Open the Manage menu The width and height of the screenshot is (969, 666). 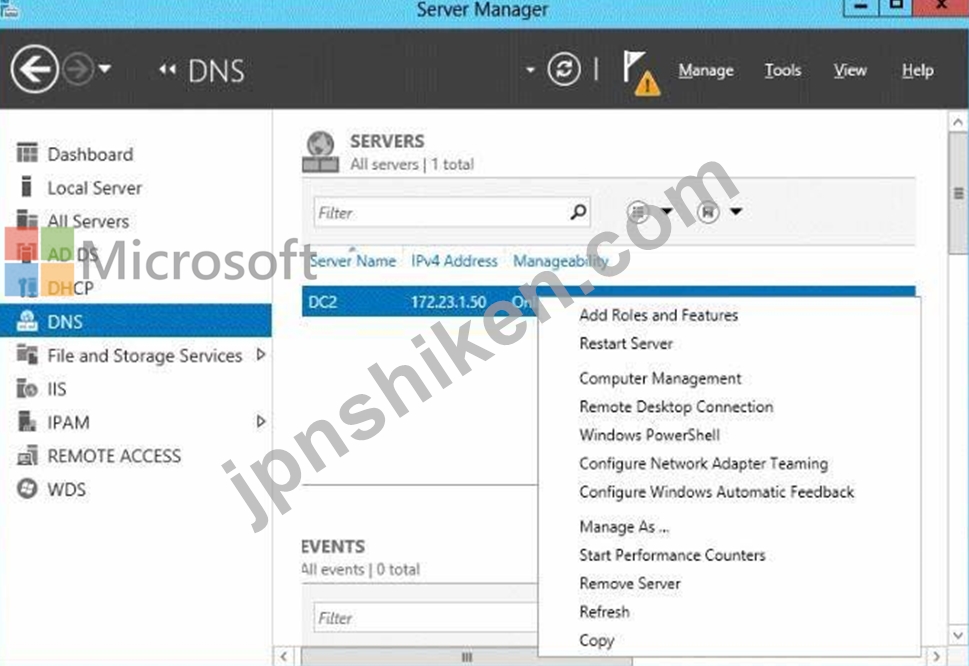(706, 70)
